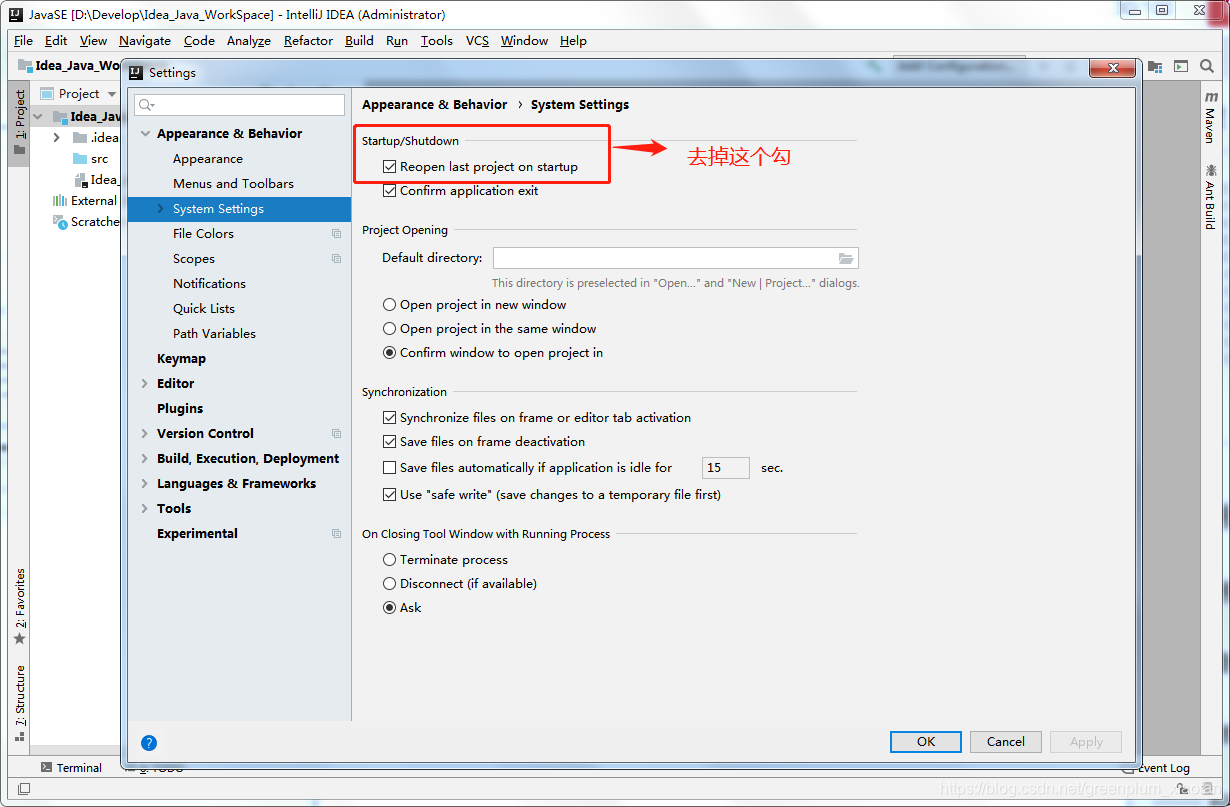Click the idle seconds field showing 15
The width and height of the screenshot is (1230, 807).
point(726,468)
